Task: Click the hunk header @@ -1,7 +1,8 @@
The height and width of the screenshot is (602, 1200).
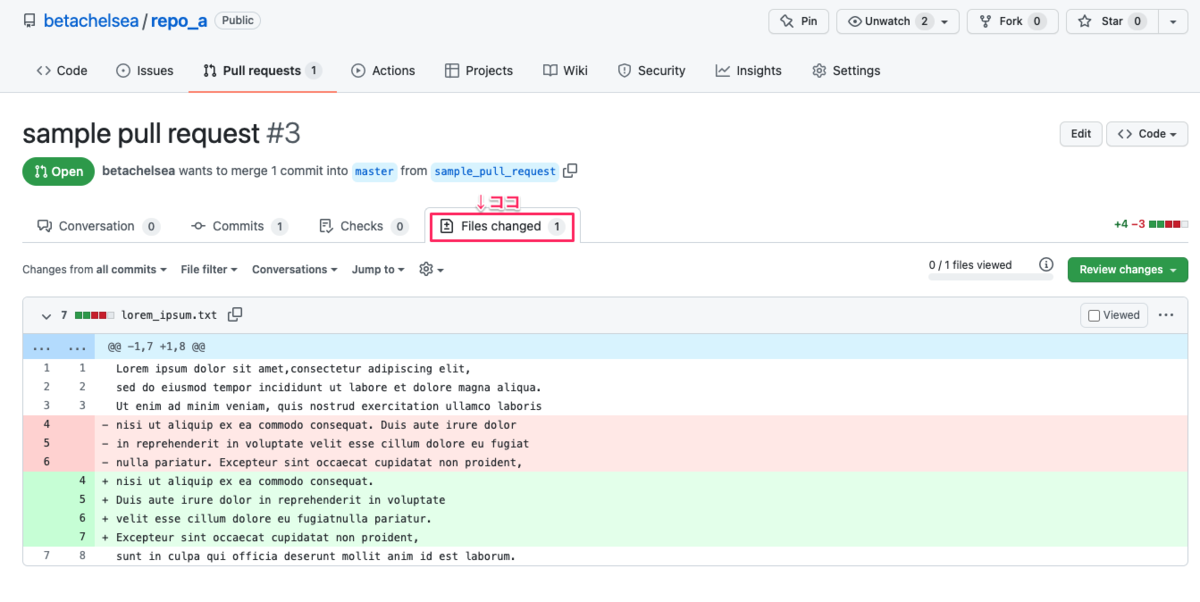Action: coord(157,346)
